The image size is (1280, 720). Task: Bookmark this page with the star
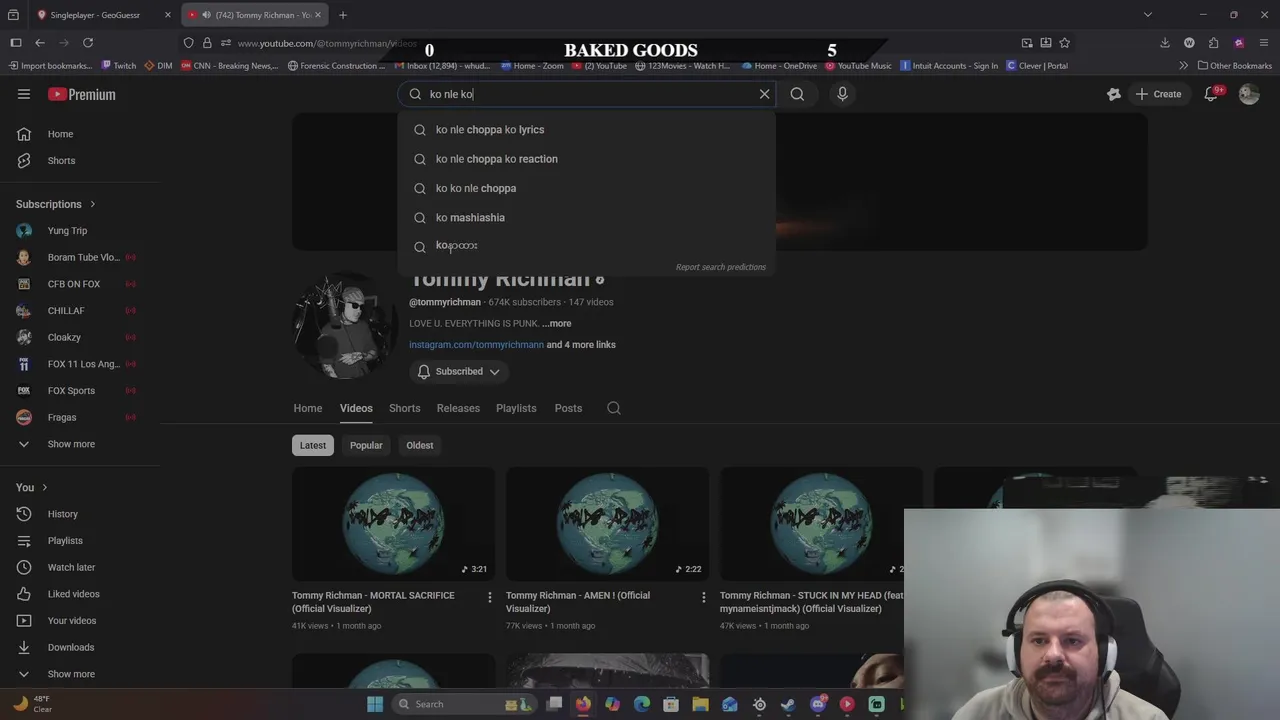[1064, 43]
